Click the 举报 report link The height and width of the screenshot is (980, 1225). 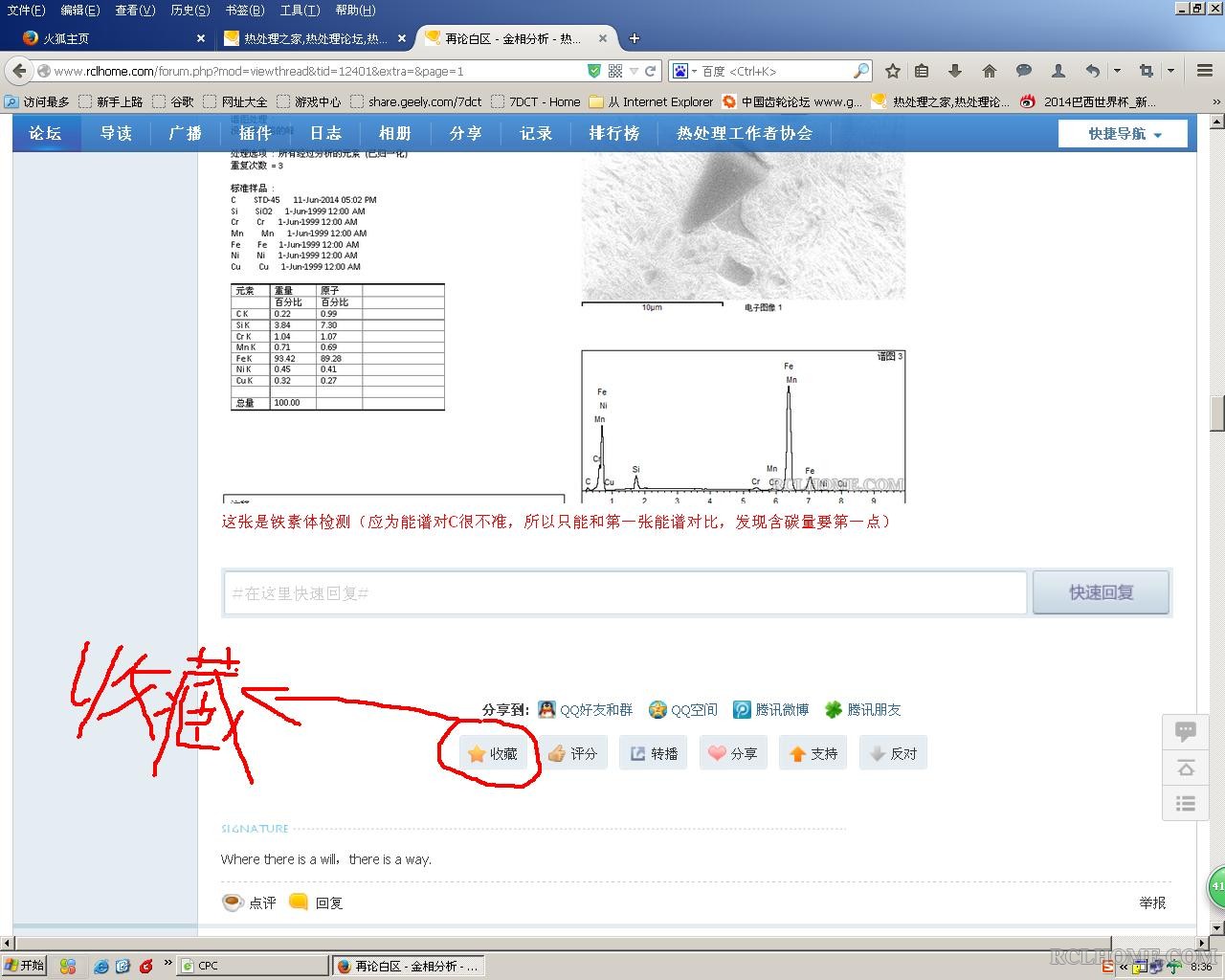1152,902
